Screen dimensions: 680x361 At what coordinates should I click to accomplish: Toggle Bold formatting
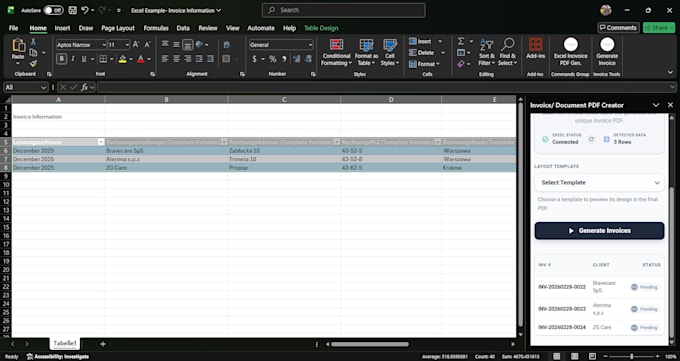62,59
